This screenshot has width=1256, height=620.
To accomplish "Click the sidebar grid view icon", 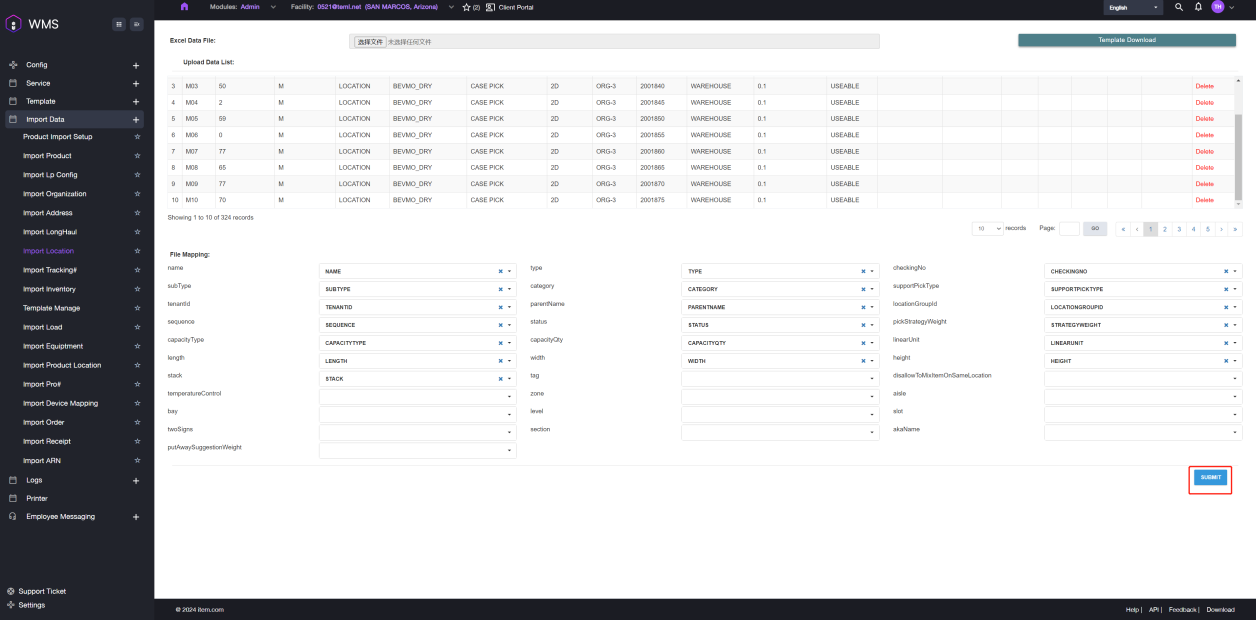I will pos(119,24).
